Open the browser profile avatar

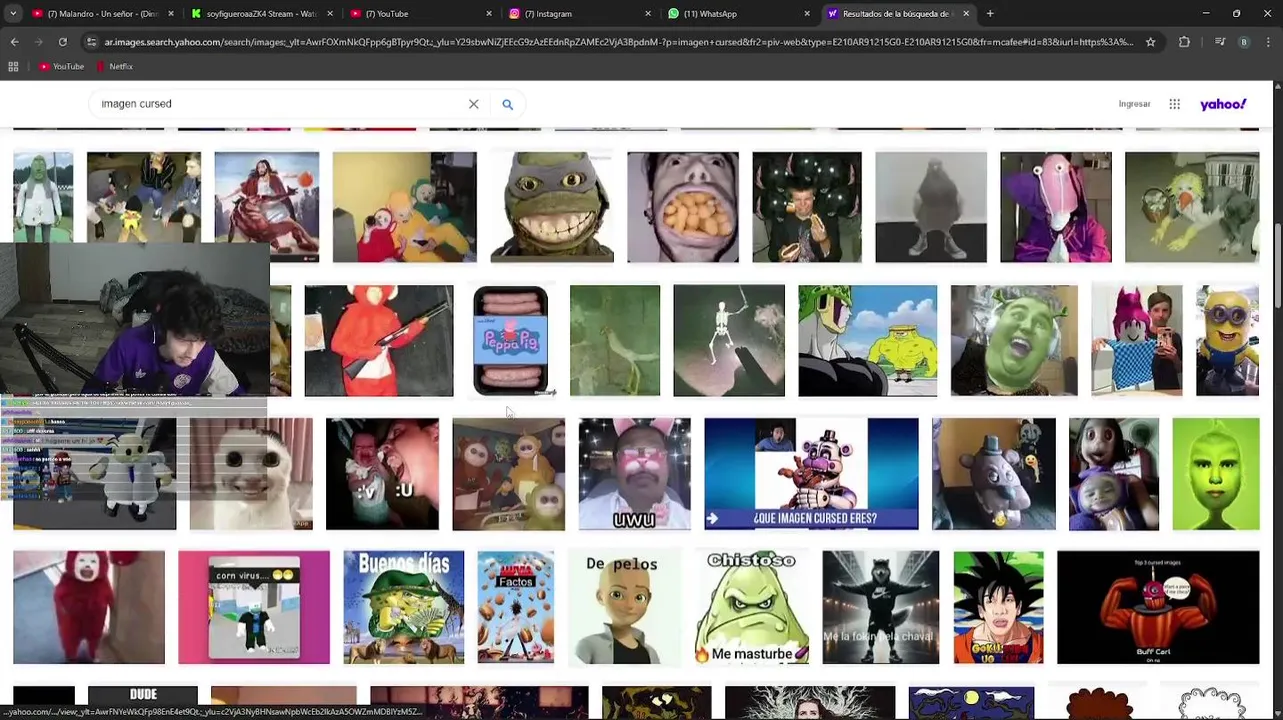(x=1244, y=42)
